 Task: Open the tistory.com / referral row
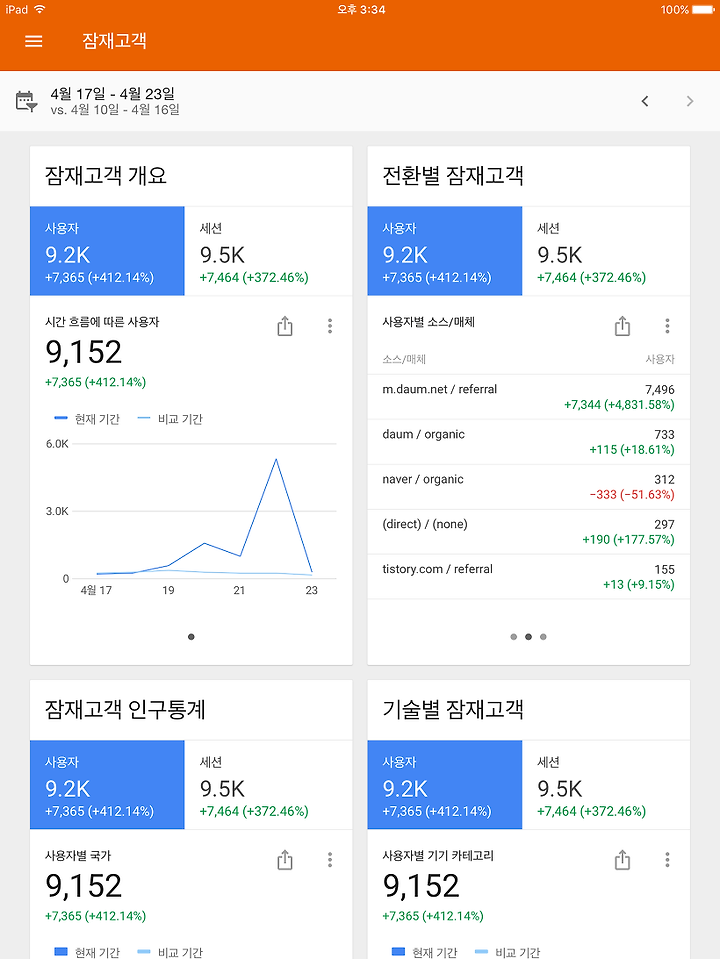pyautogui.click(x=529, y=577)
